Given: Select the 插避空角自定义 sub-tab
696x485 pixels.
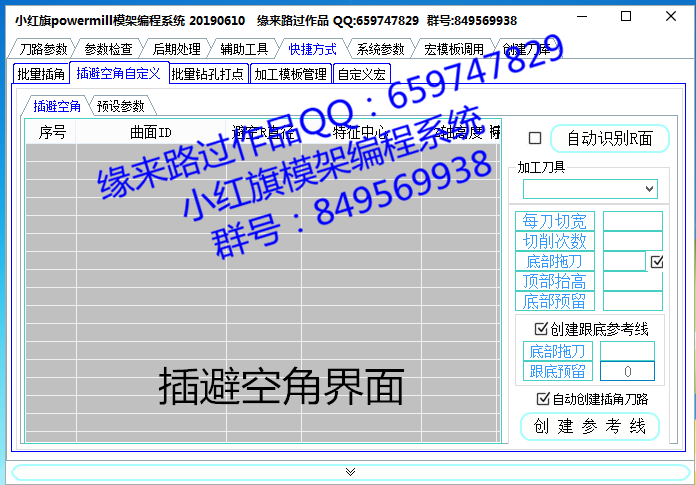Looking at the screenshot, I should [119, 73].
